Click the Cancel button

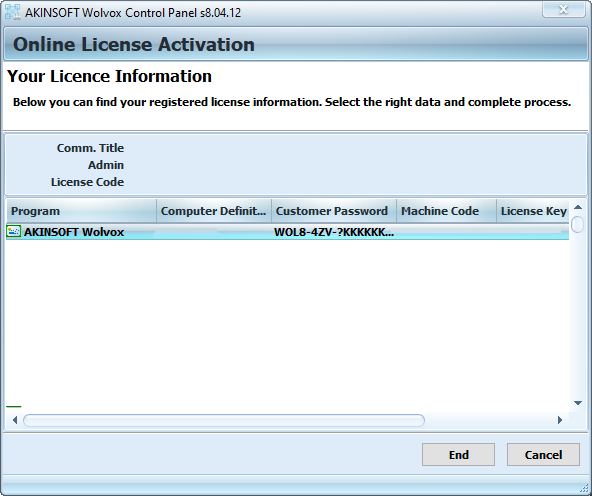pyautogui.click(x=543, y=454)
